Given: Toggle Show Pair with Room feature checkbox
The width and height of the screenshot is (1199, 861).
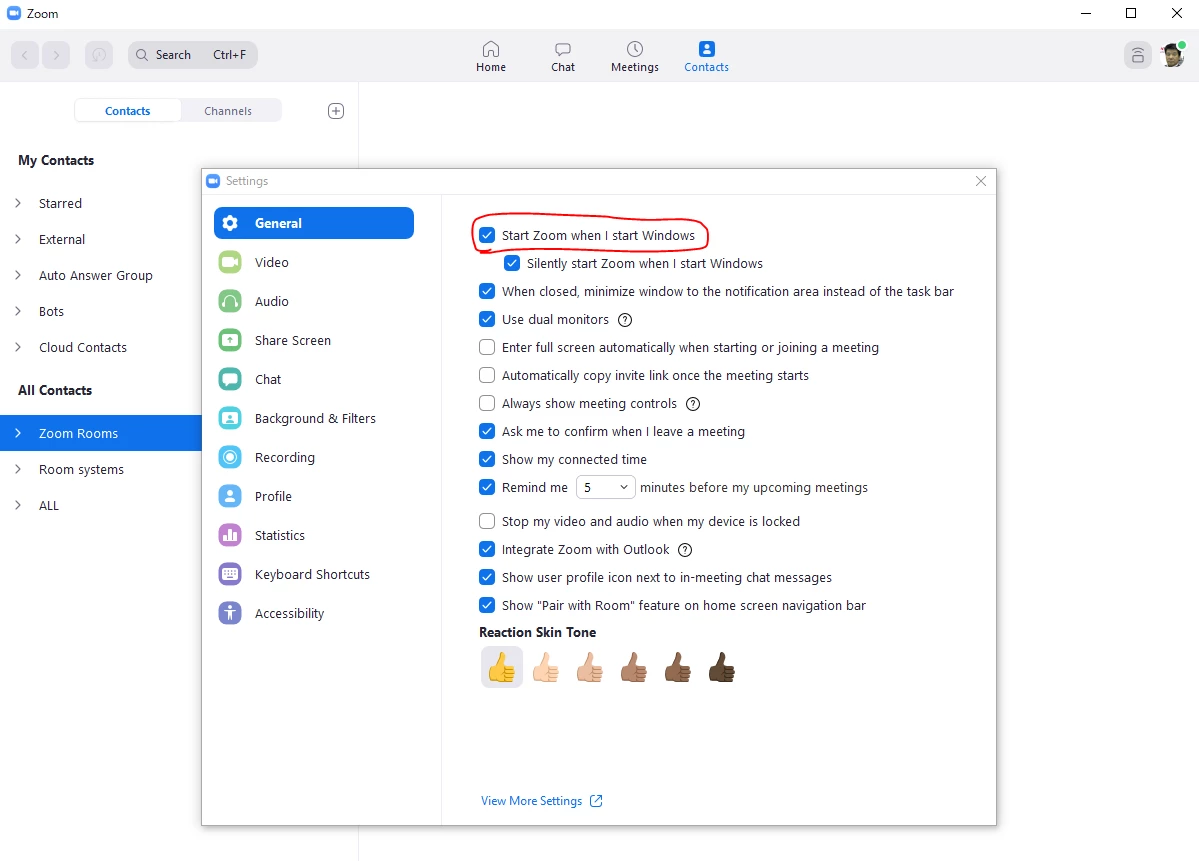Looking at the screenshot, I should coord(487,606).
